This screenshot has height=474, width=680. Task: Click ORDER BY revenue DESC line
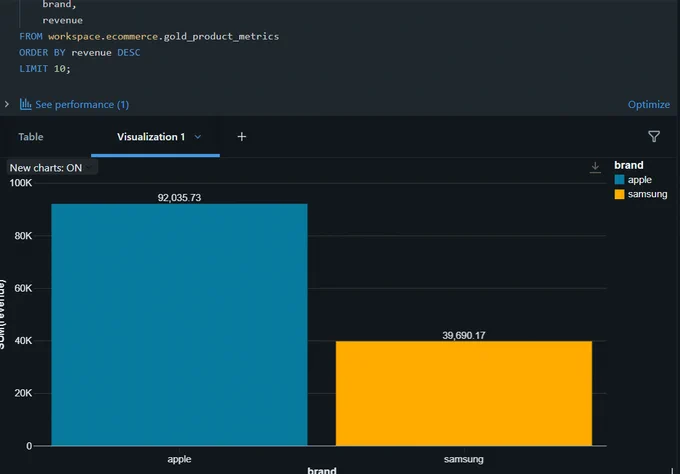coord(80,52)
